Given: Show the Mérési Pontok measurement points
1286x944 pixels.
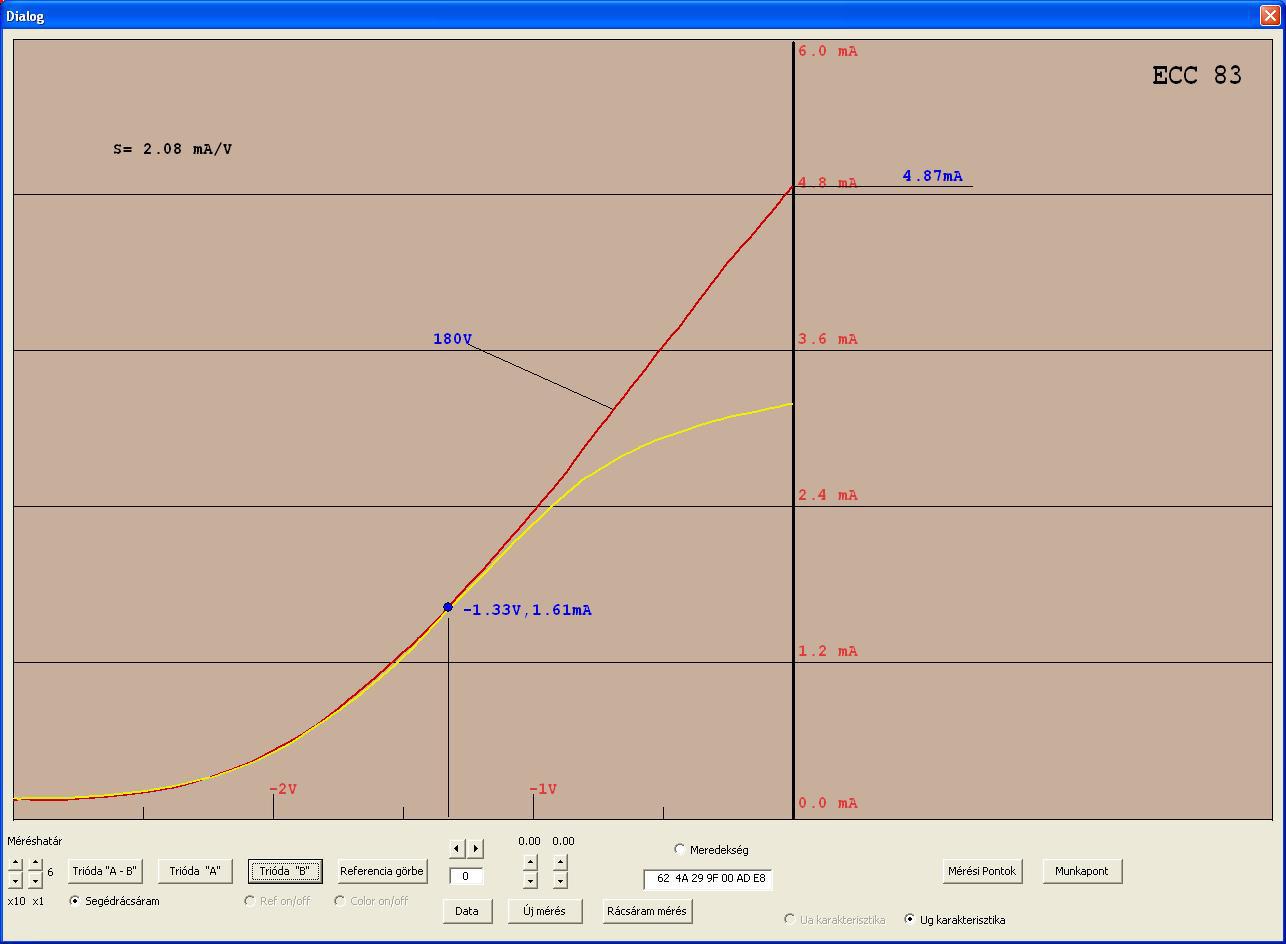Looking at the screenshot, I should tap(982, 871).
